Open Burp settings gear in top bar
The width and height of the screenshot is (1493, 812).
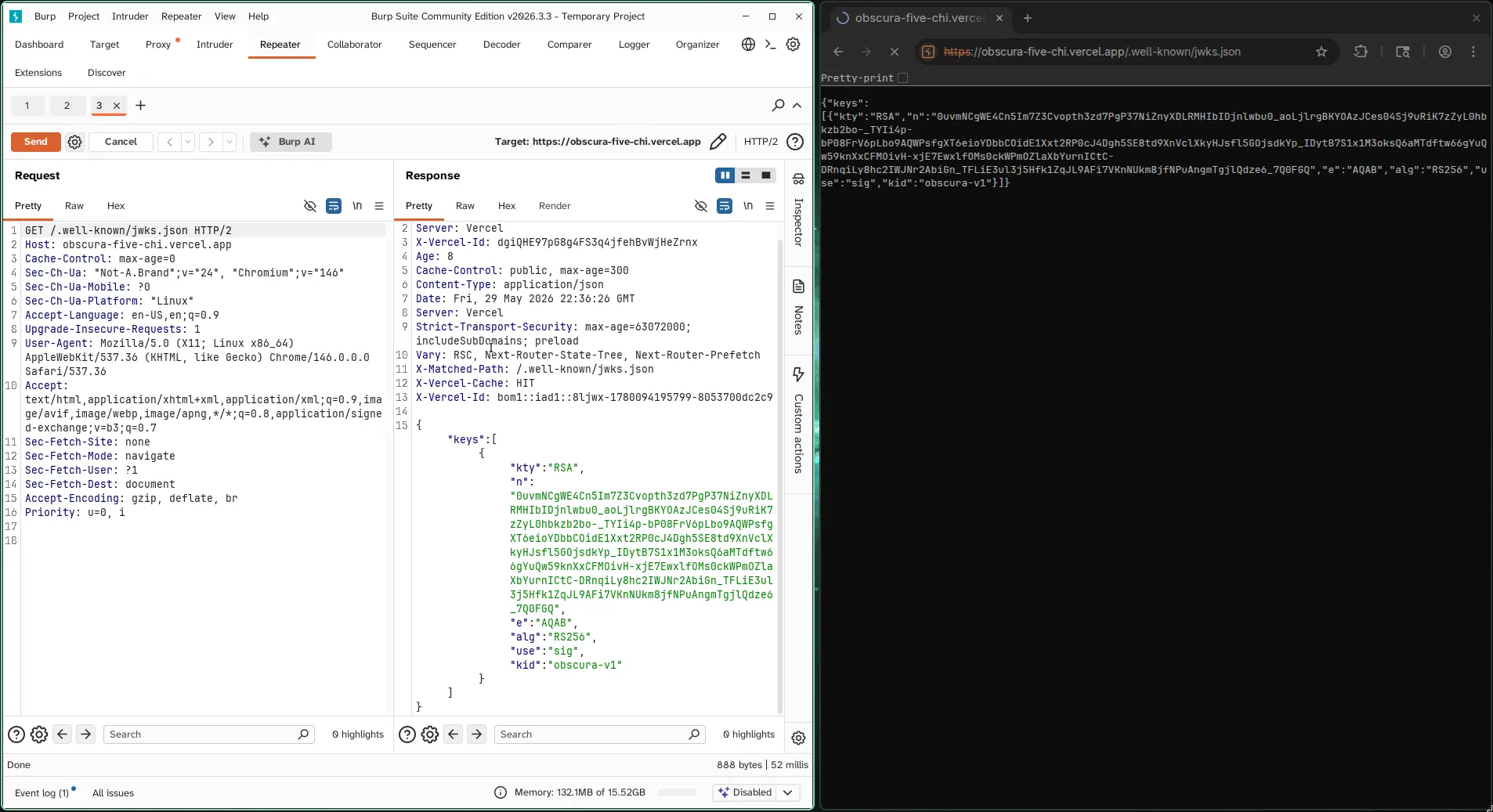(x=793, y=45)
